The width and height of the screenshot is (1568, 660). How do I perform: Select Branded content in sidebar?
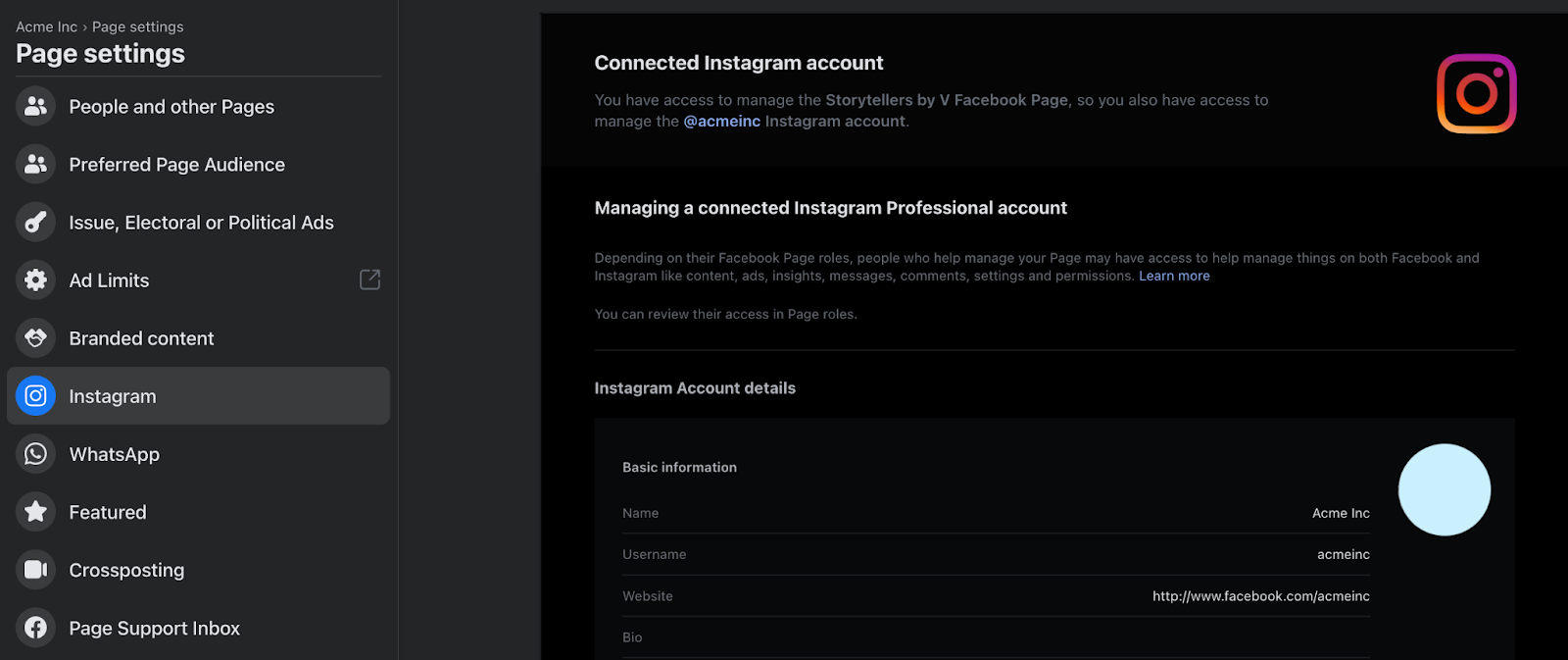(198, 337)
